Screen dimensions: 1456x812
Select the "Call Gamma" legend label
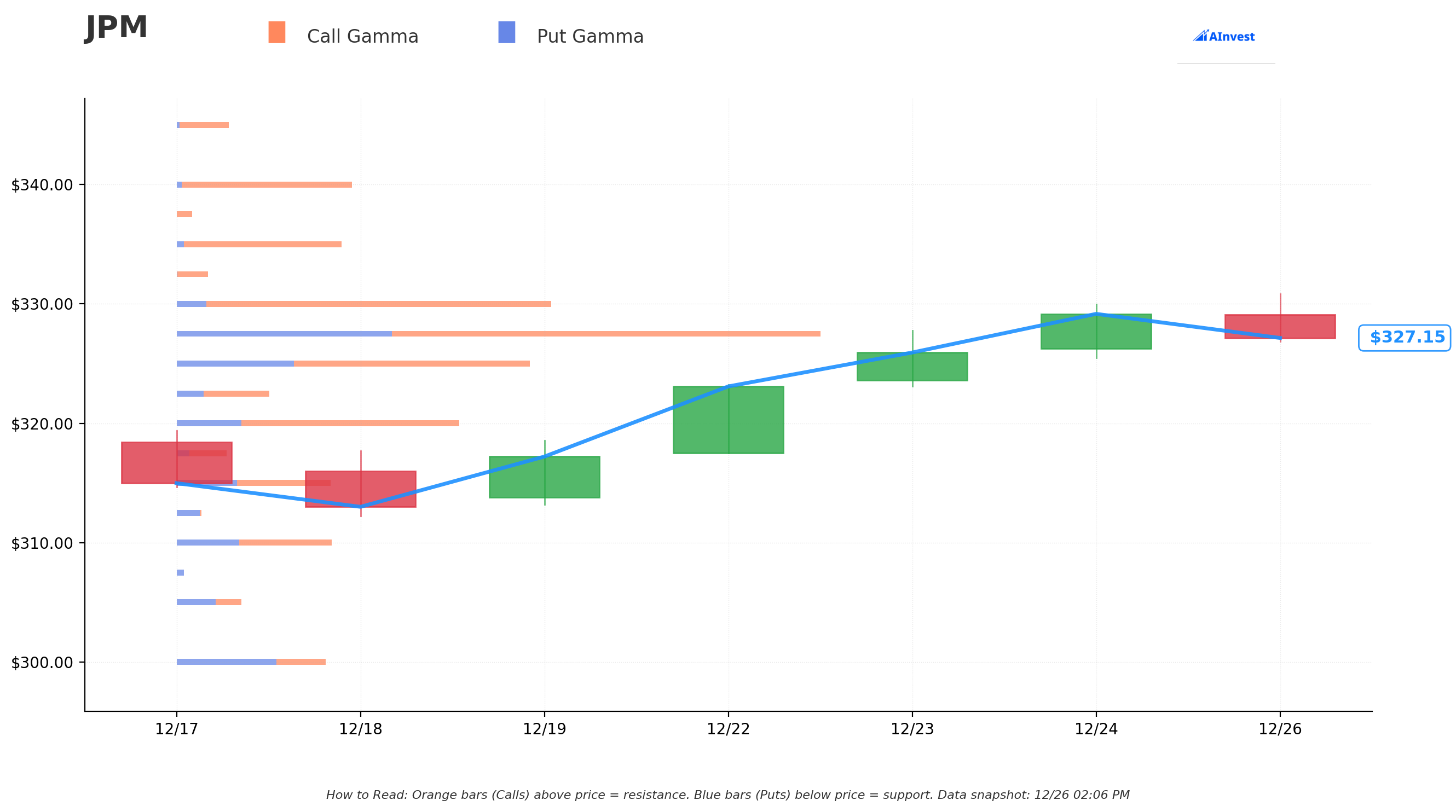click(363, 37)
